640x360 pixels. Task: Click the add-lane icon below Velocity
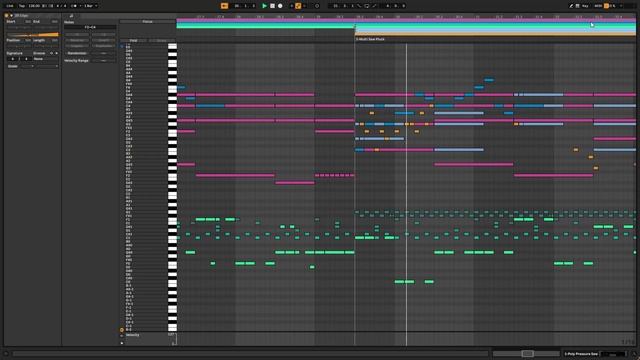point(122,343)
